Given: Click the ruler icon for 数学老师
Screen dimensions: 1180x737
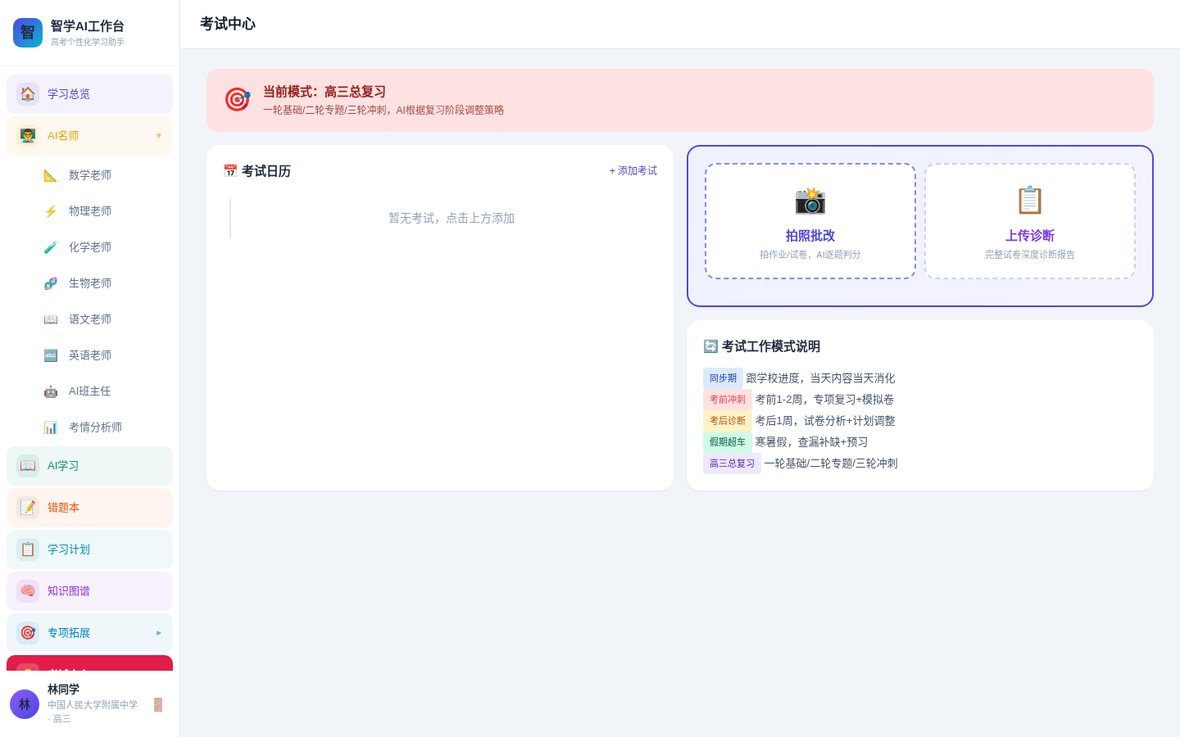Looking at the screenshot, I should tap(50, 175).
